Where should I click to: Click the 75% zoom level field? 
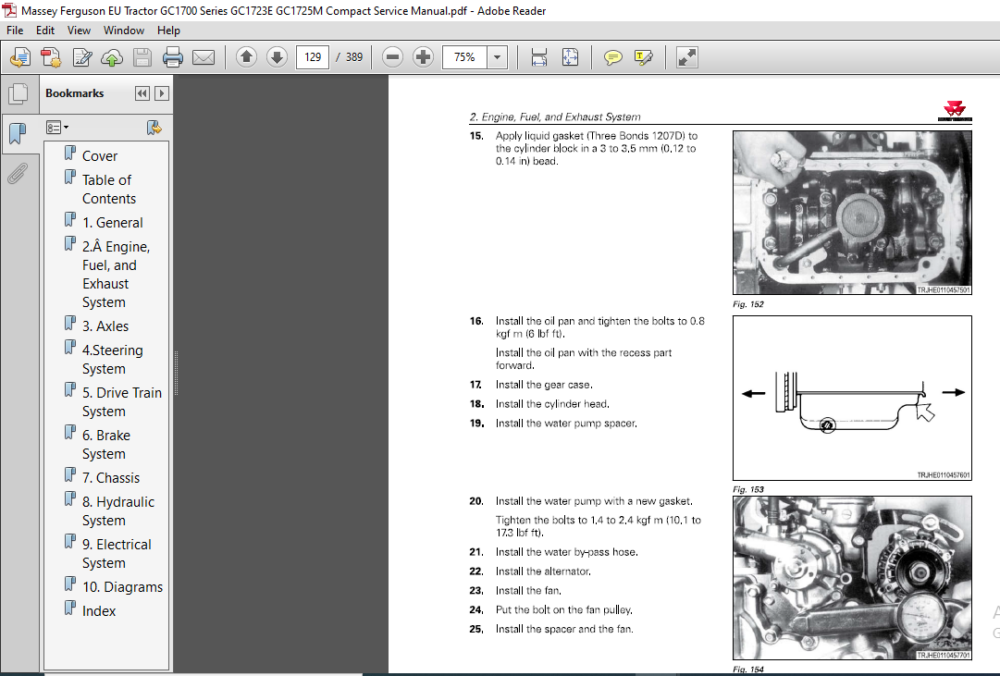465,57
